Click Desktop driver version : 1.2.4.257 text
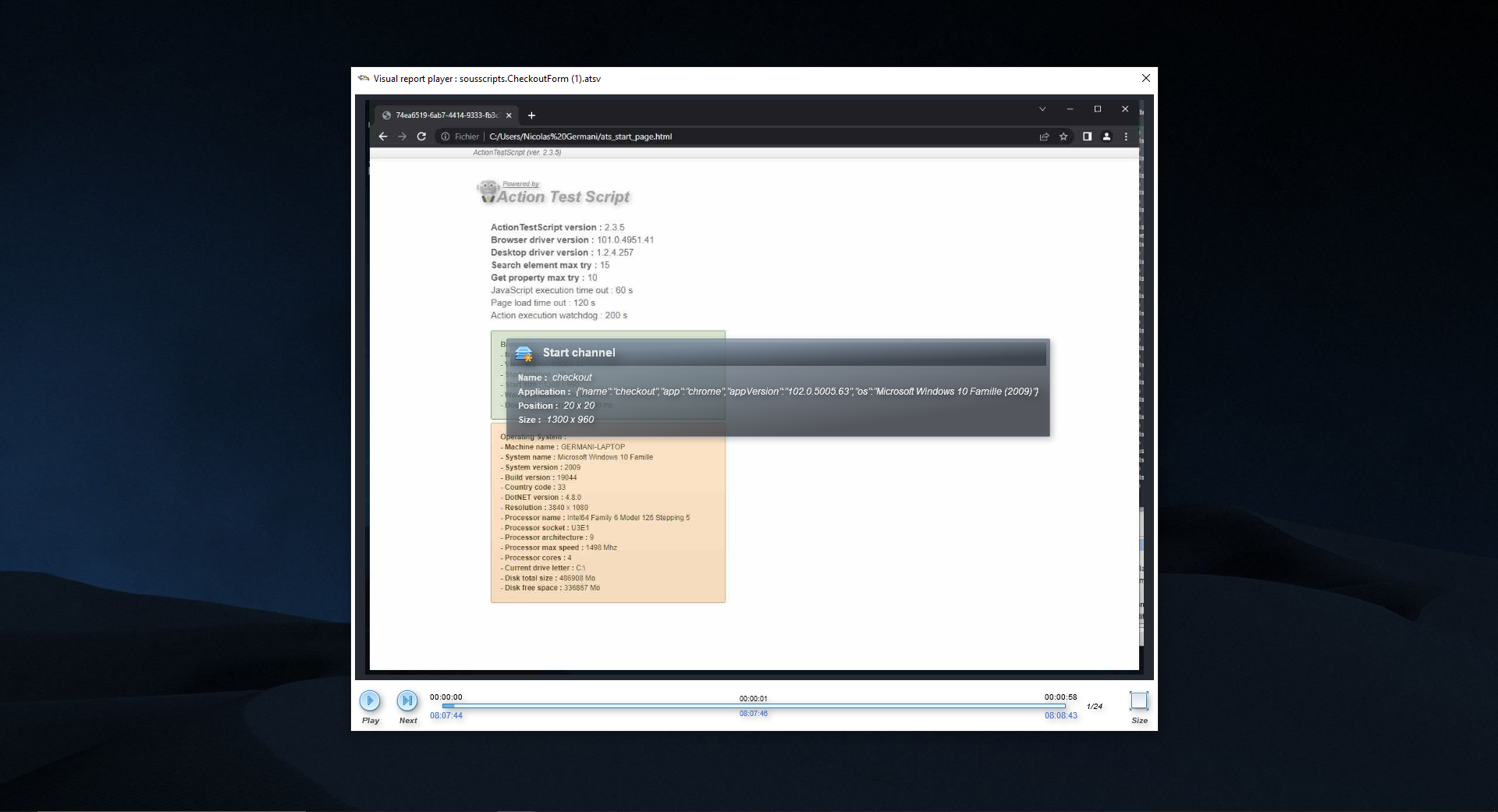Image resolution: width=1498 pixels, height=812 pixels. [562, 253]
